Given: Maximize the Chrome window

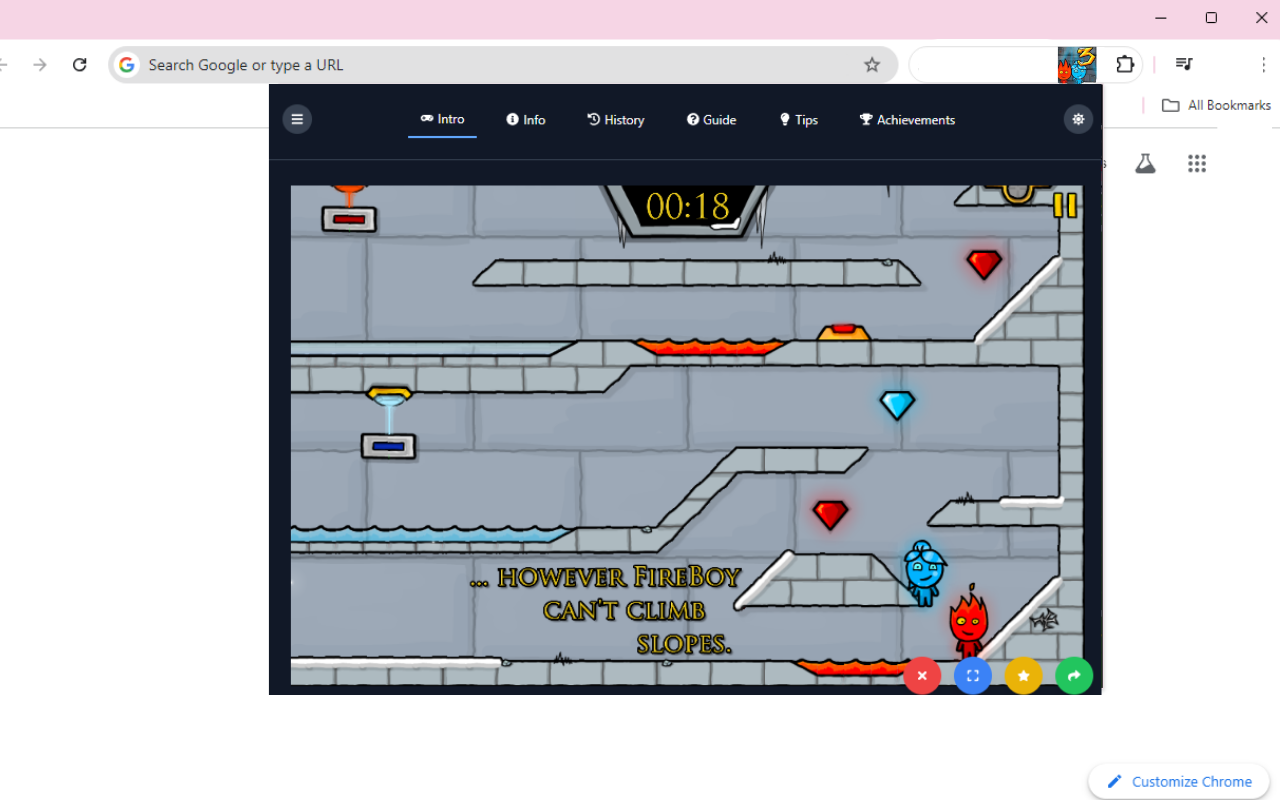Looking at the screenshot, I should click(1211, 18).
